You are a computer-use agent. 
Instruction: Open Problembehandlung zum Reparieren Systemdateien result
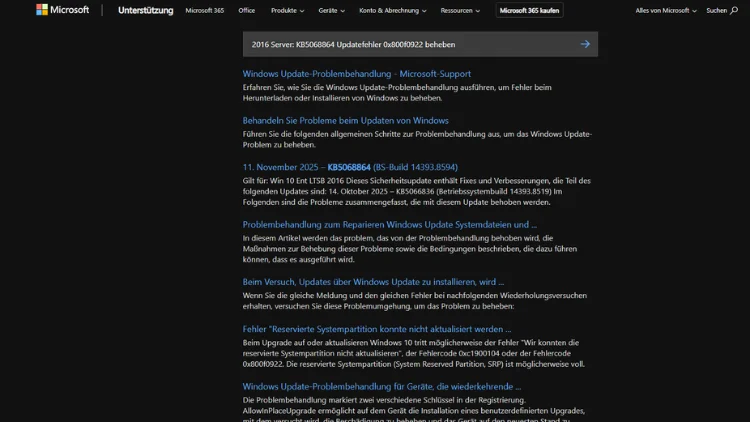point(389,225)
